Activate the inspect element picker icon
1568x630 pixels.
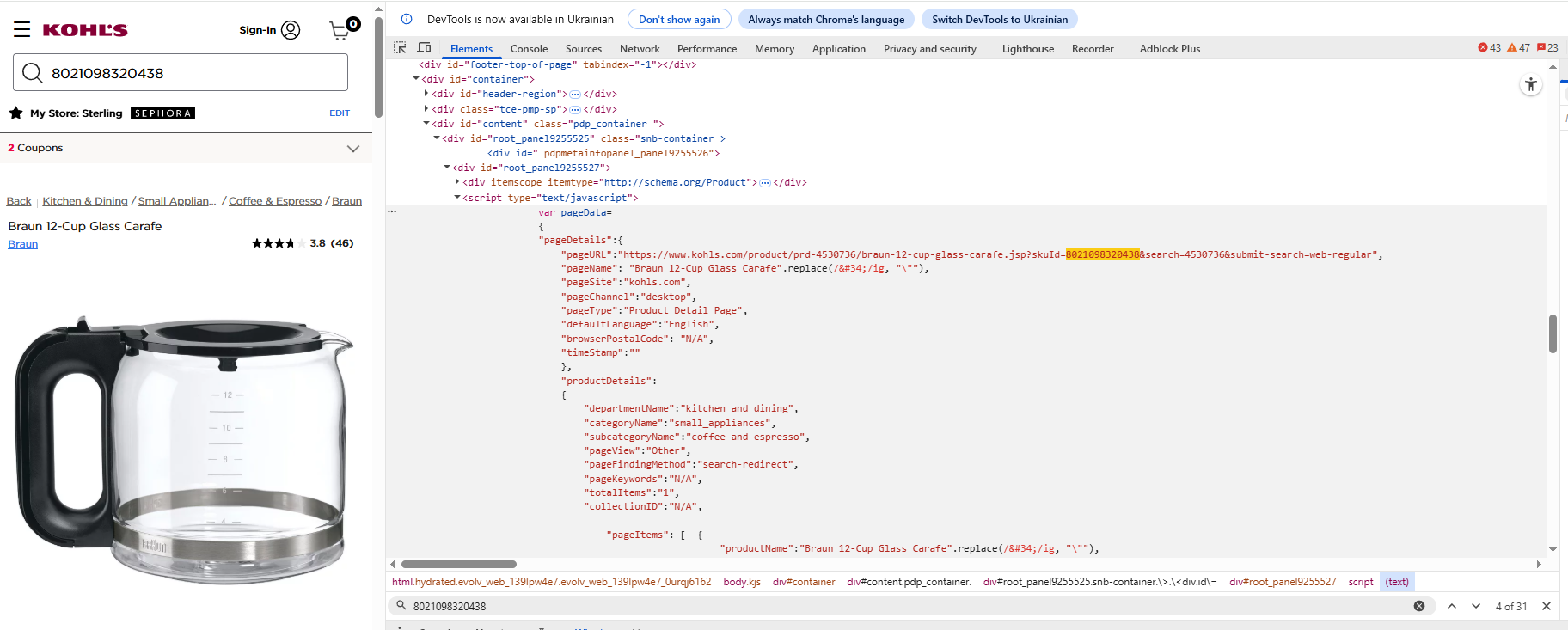[400, 48]
